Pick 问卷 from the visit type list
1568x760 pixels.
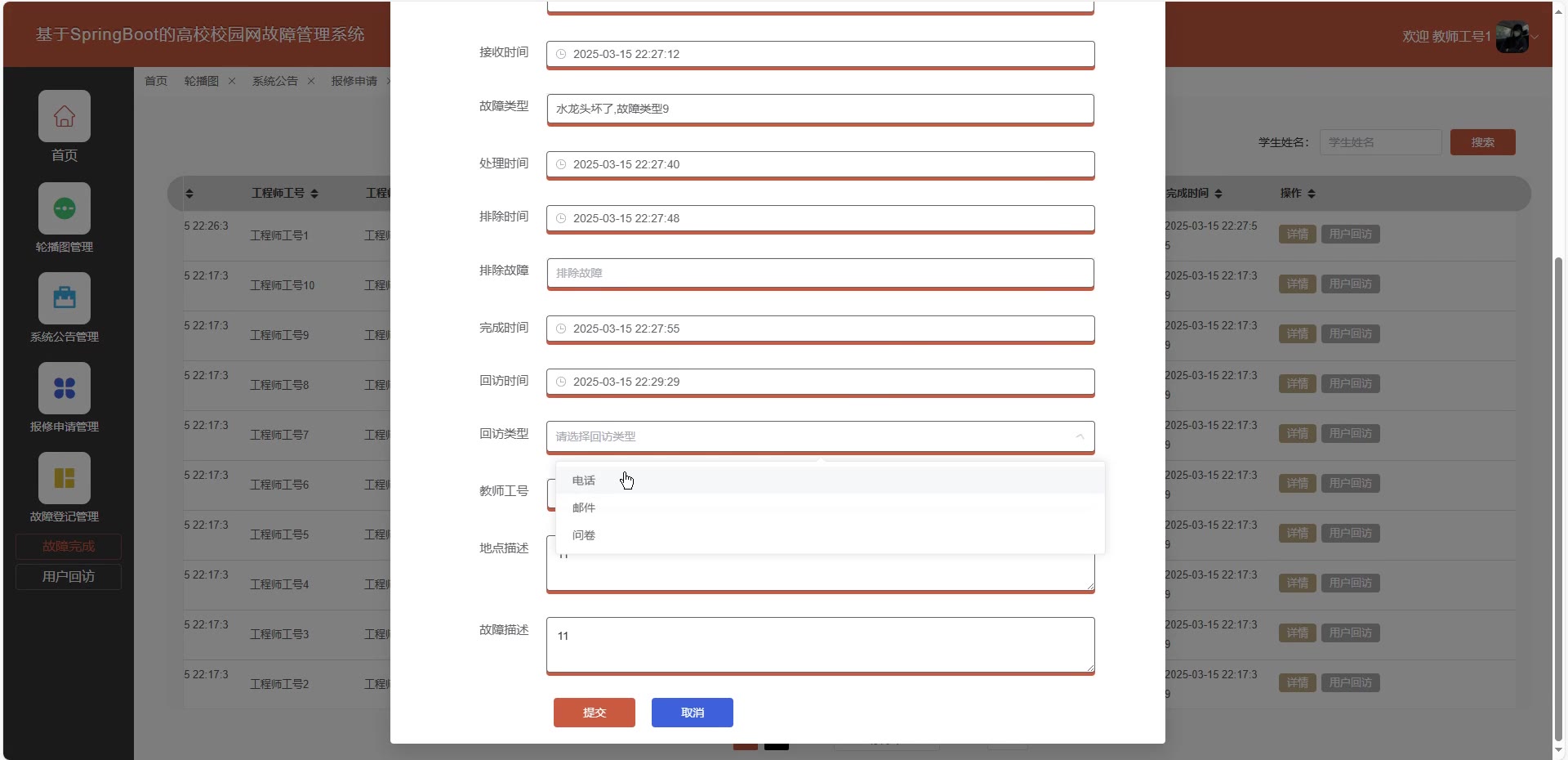pyautogui.click(x=584, y=535)
